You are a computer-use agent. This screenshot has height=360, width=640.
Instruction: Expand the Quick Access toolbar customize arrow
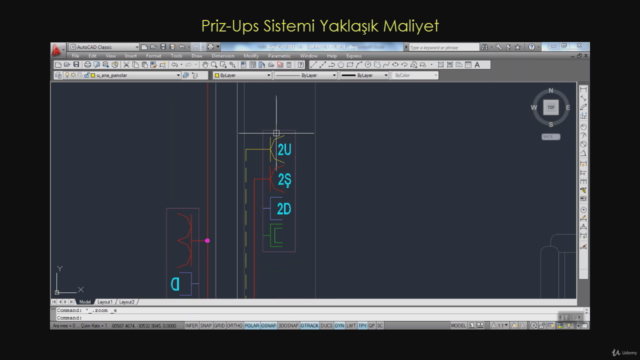tap(218, 47)
